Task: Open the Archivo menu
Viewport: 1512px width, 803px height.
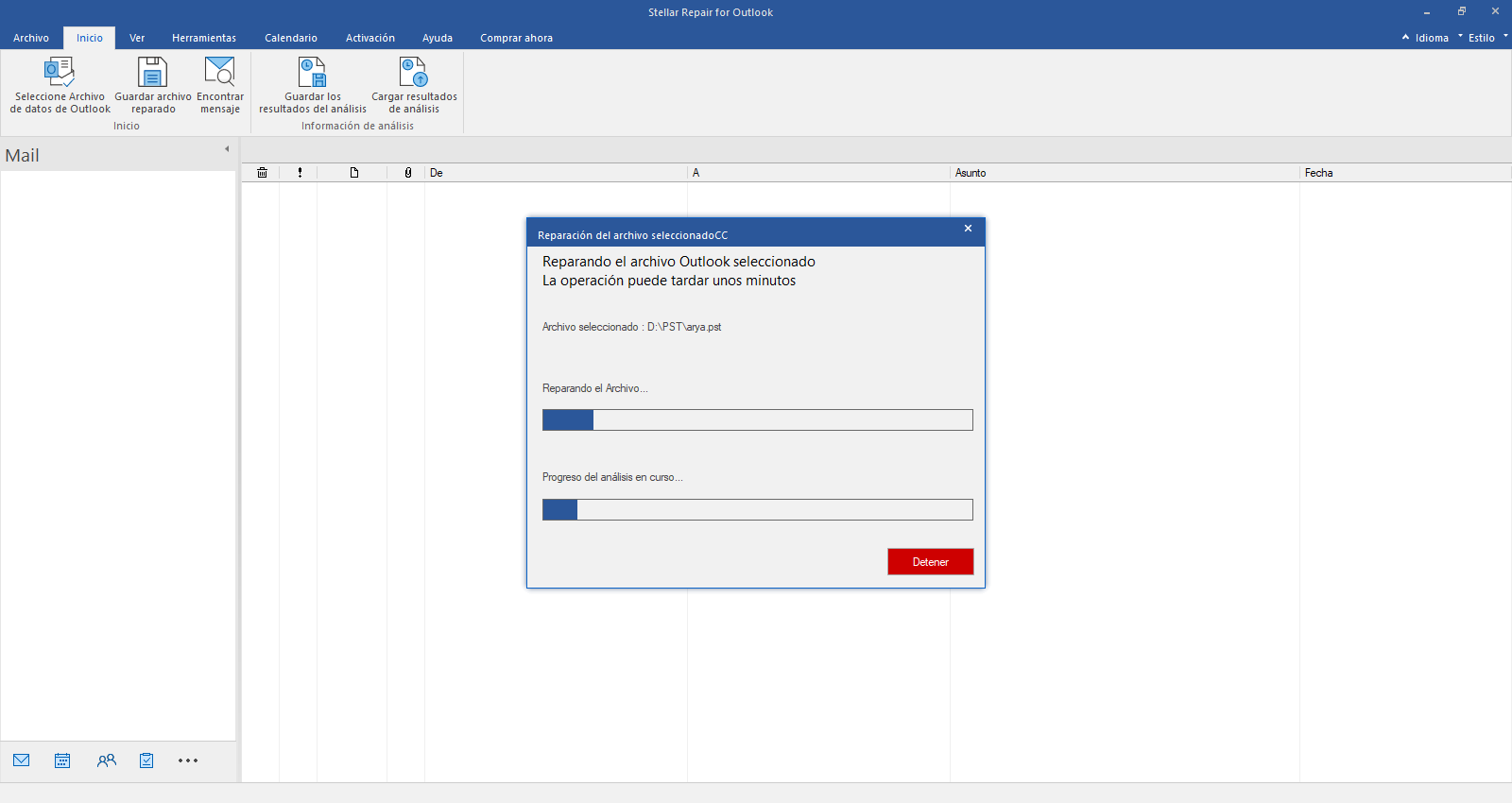Action: point(31,38)
